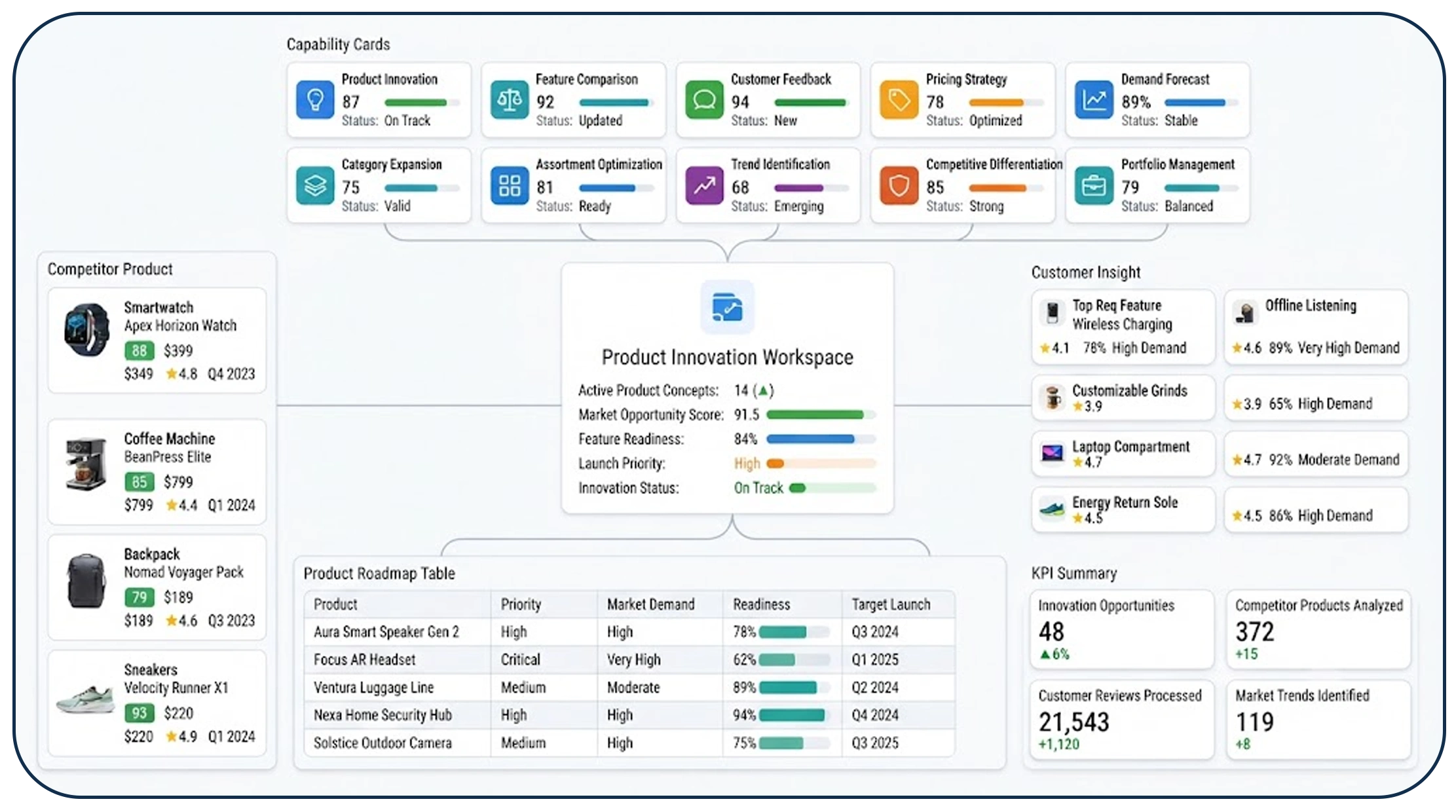Viewport: 1456px width, 812px height.
Task: Click Ventura Luggage Line row name
Action: pos(373,688)
